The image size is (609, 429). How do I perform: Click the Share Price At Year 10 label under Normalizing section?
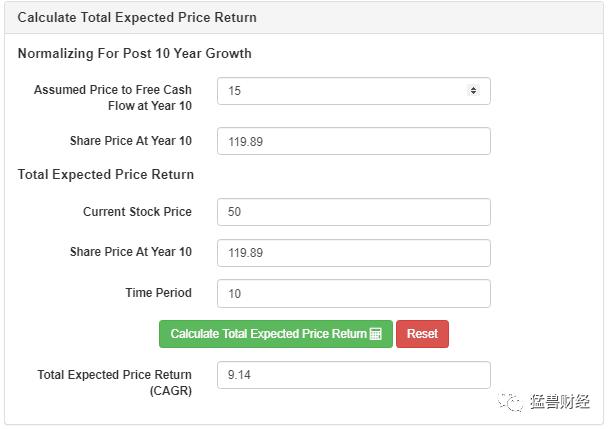click(130, 141)
